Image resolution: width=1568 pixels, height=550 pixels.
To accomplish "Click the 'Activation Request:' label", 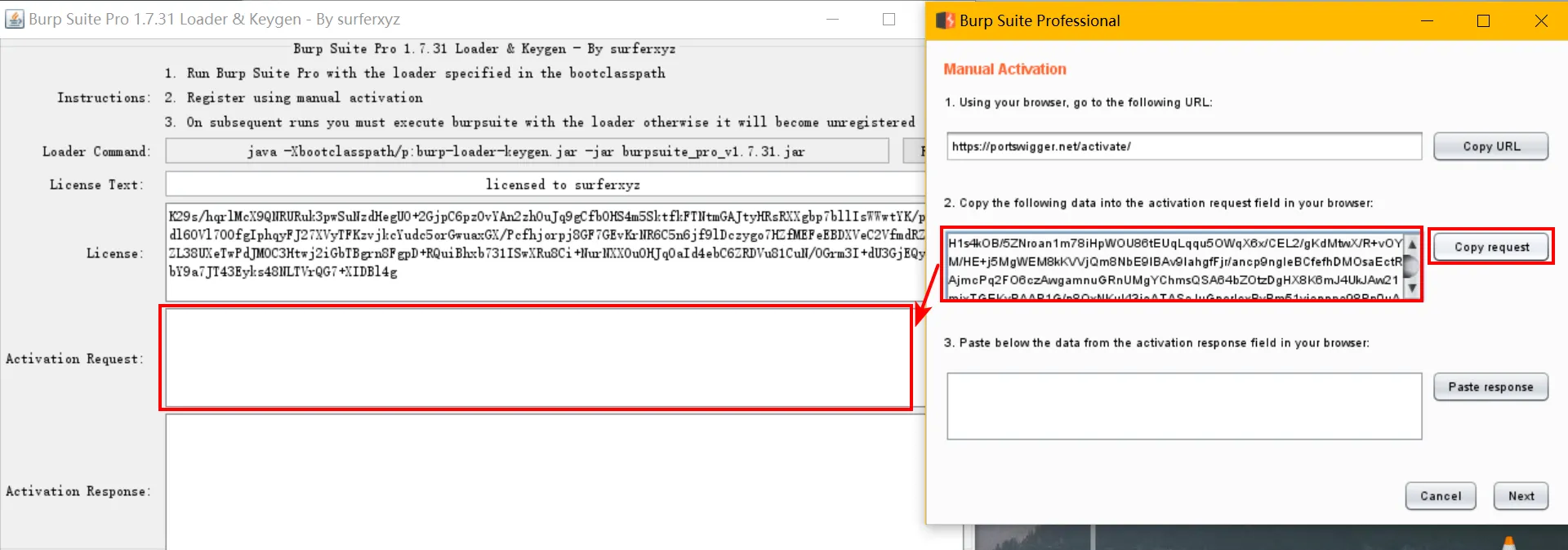I will click(x=74, y=359).
